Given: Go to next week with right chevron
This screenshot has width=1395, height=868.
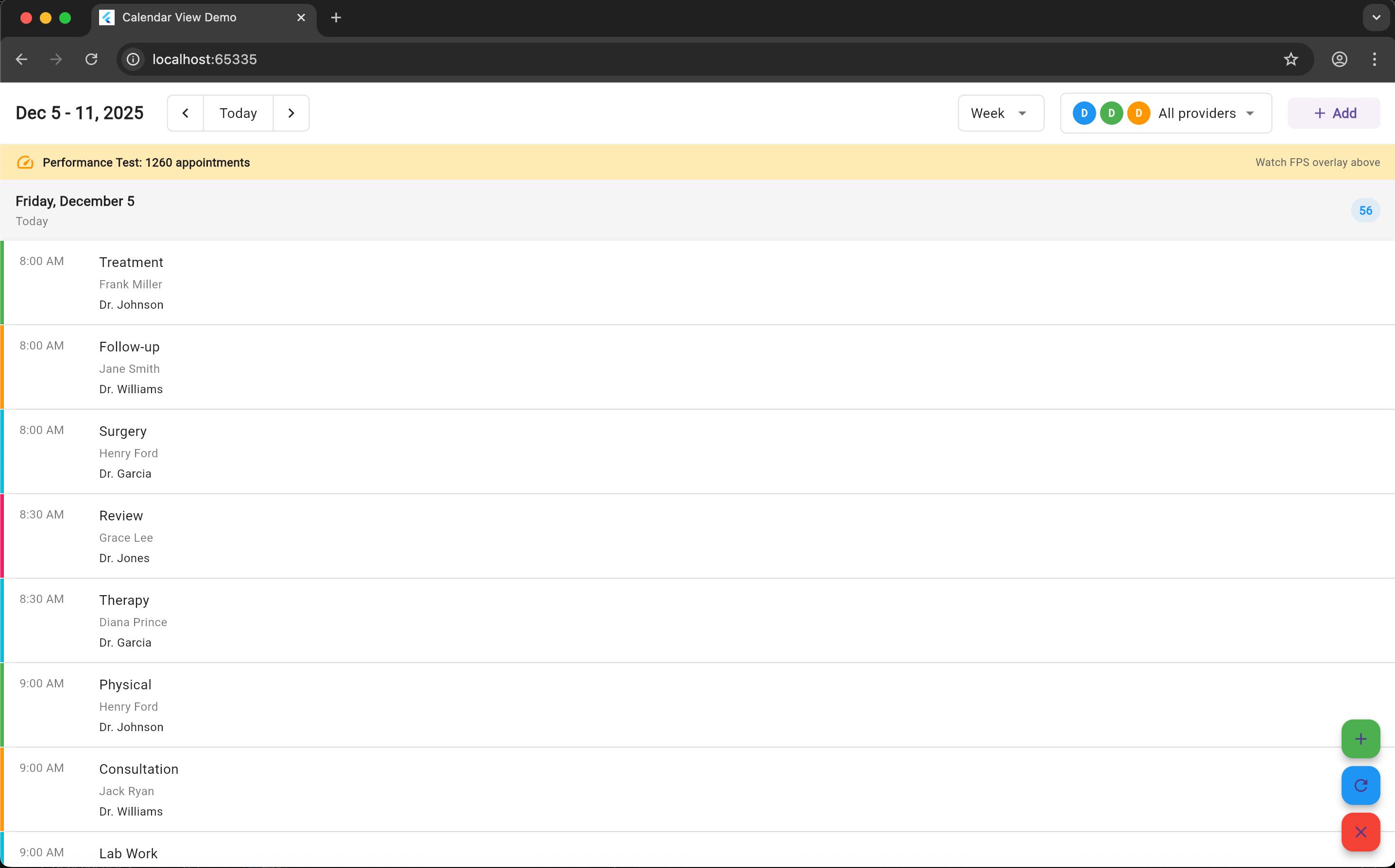Looking at the screenshot, I should [291, 113].
